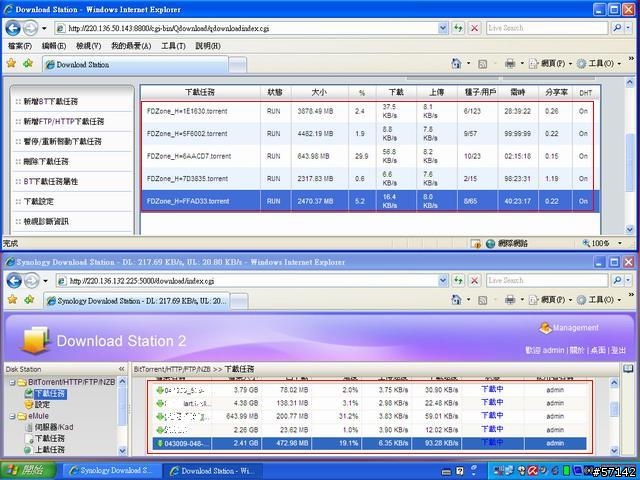Viewport: 640px width, 480px height.
Task: Open 說明(H) menu
Action: click(x=208, y=46)
